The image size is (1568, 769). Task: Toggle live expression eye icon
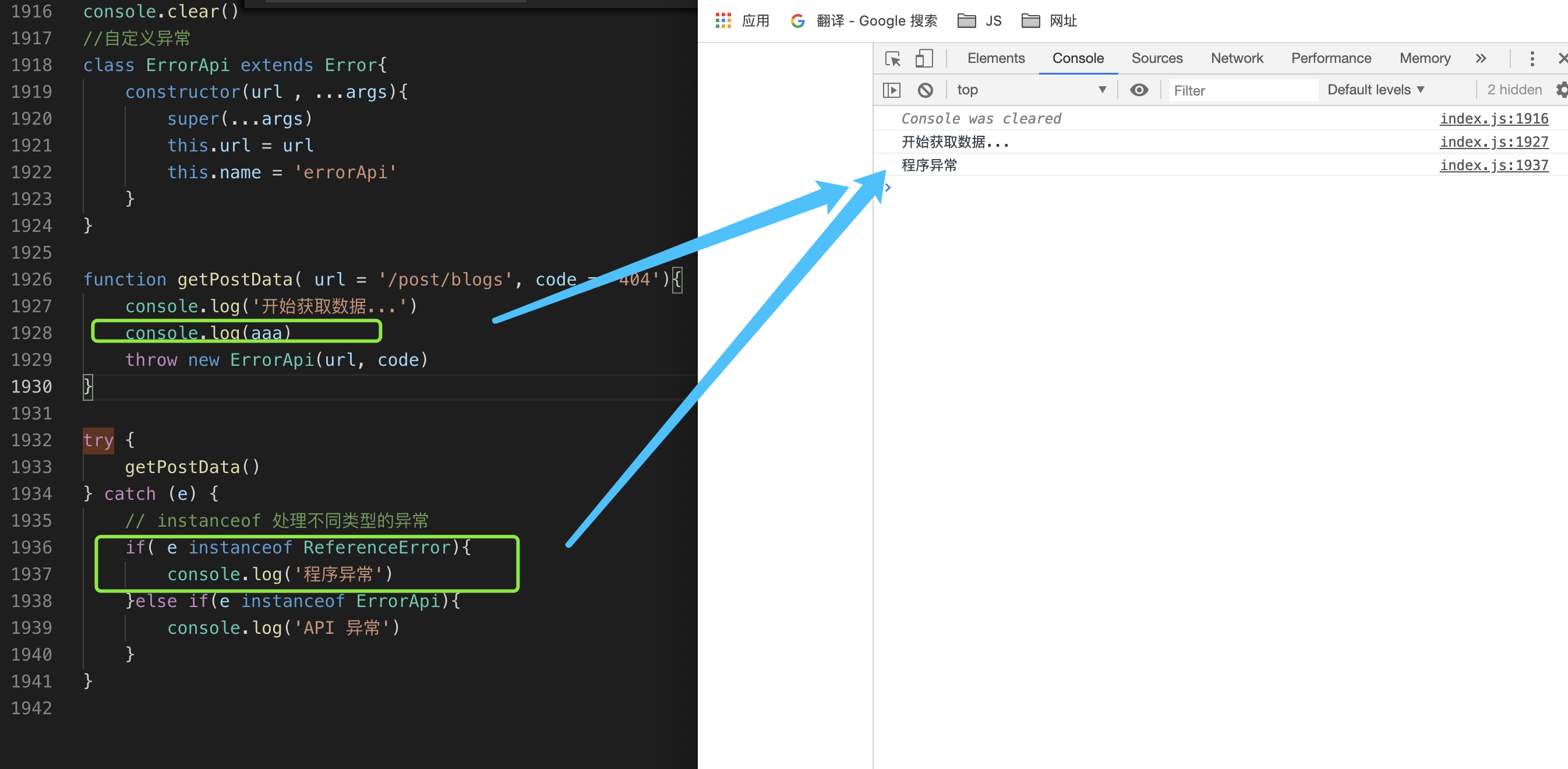(1139, 90)
